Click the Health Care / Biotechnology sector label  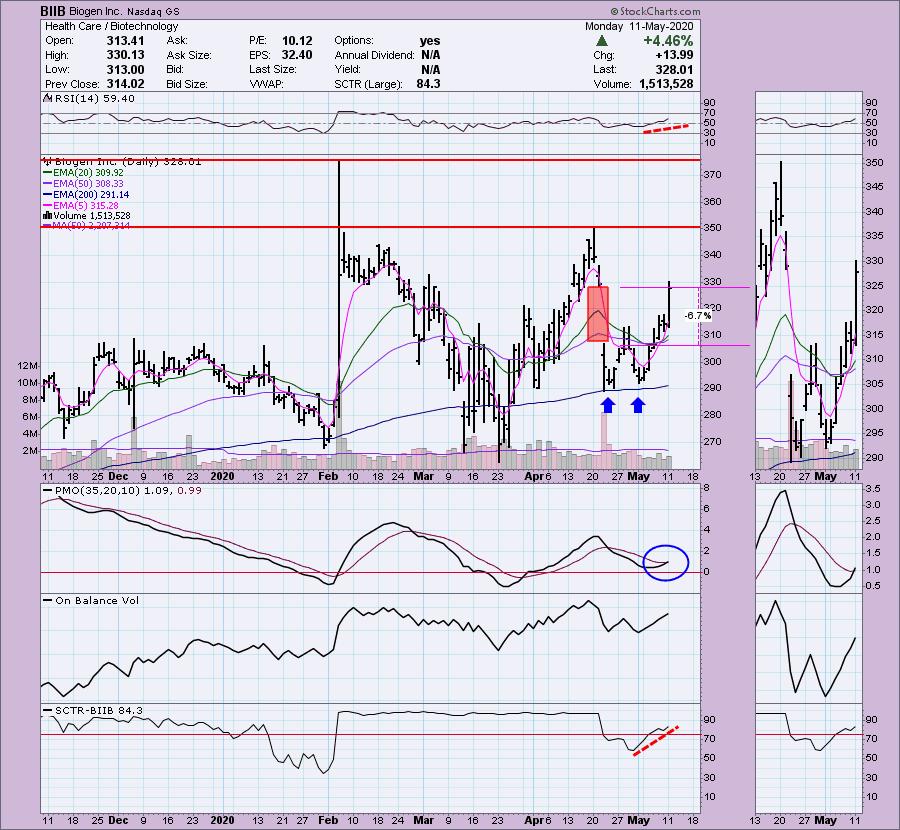coord(111,26)
